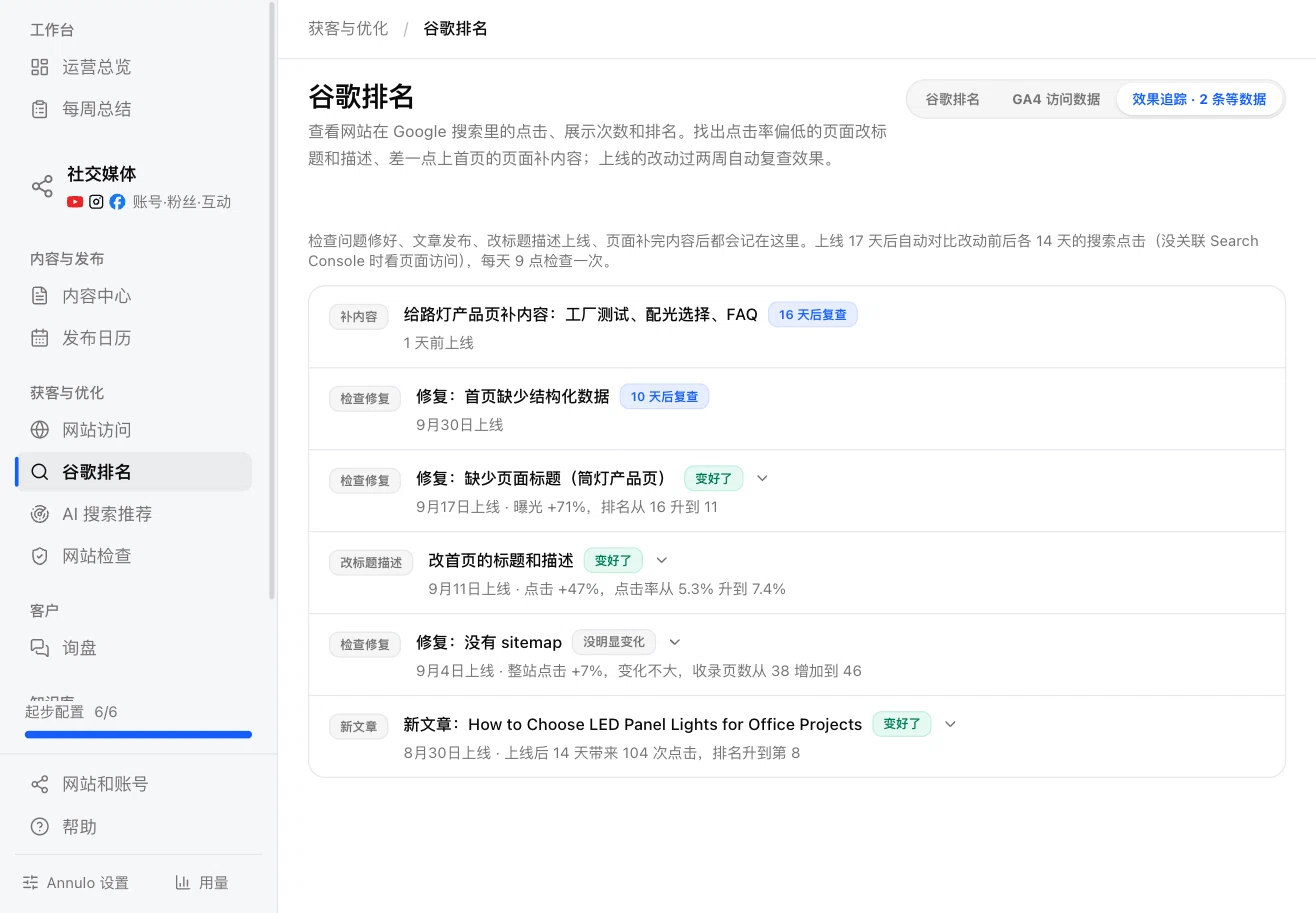Viewport: 1316px width, 913px height.
Task: Click the Annulo 设置 sliders icon
Action: pos(31,883)
